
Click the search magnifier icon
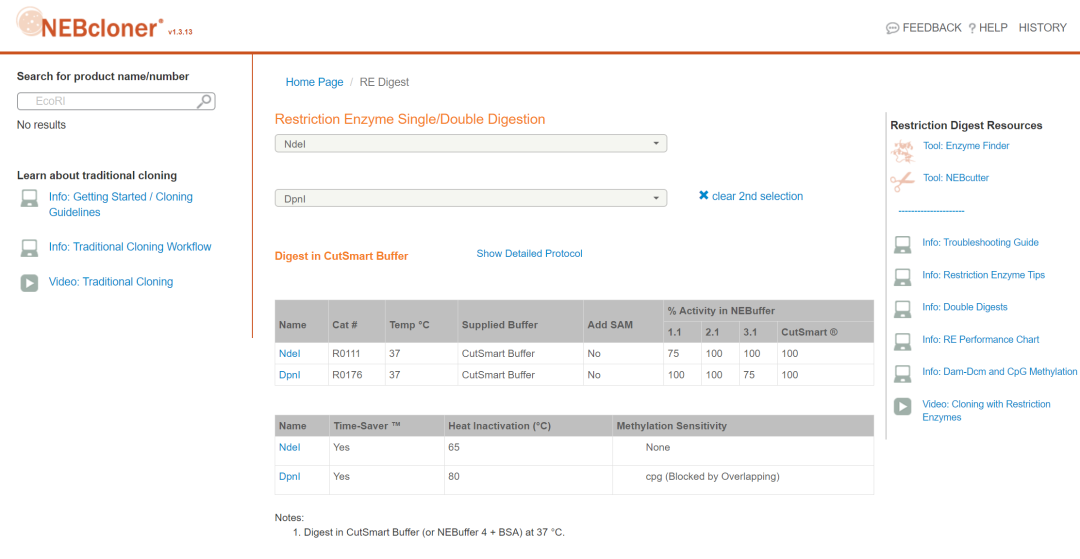[x=205, y=101]
